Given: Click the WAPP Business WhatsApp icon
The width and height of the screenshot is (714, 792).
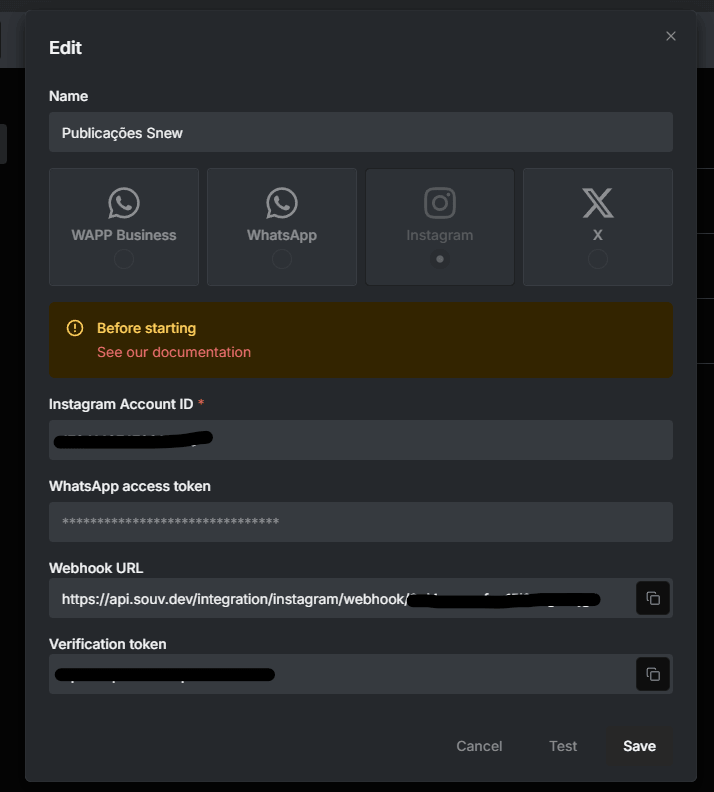Looking at the screenshot, I should 124,203.
